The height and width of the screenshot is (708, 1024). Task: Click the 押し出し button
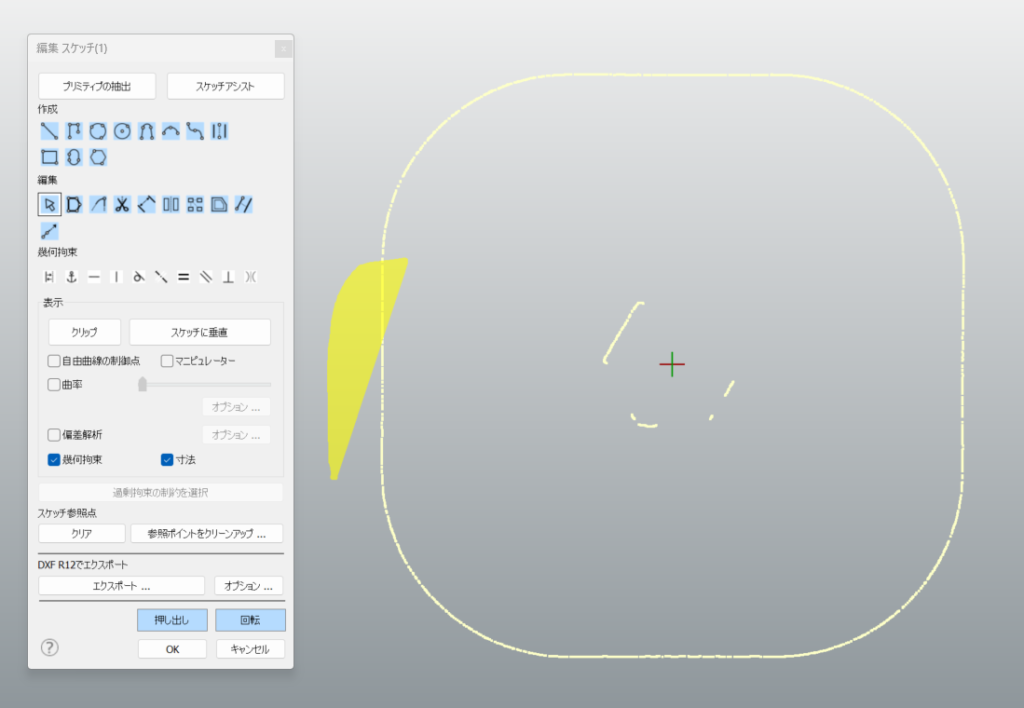pyautogui.click(x=172, y=620)
